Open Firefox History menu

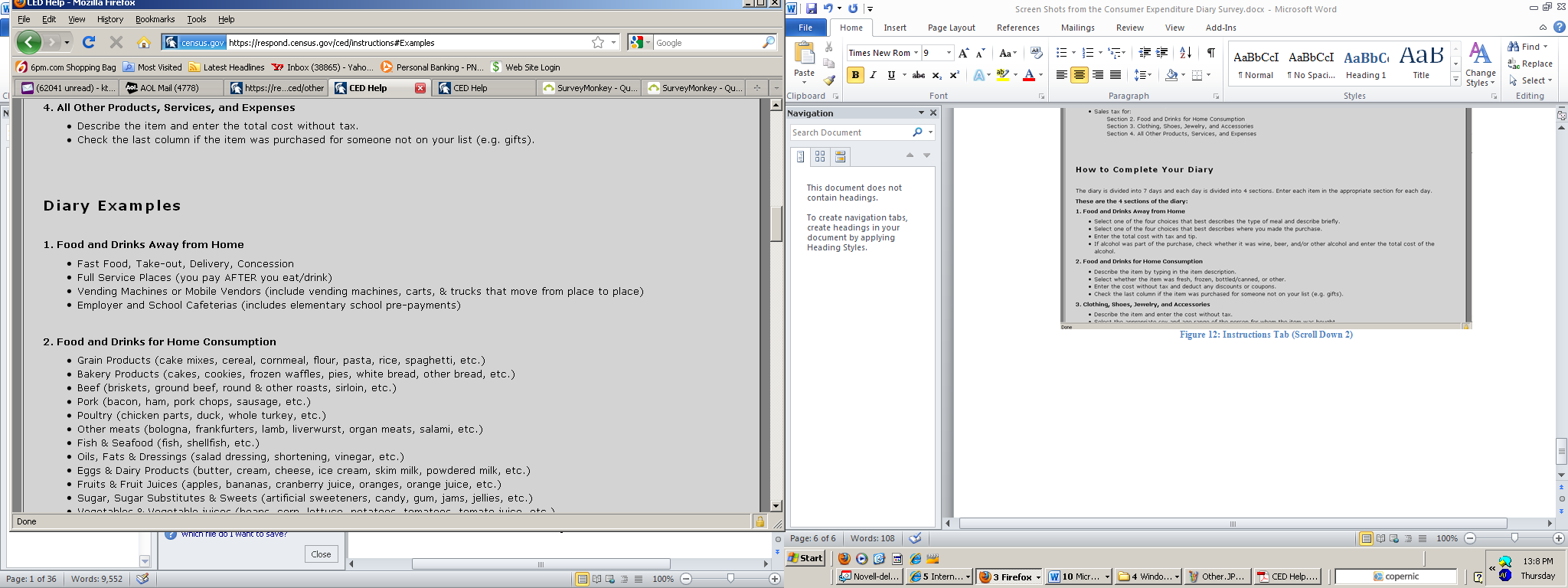[x=110, y=19]
